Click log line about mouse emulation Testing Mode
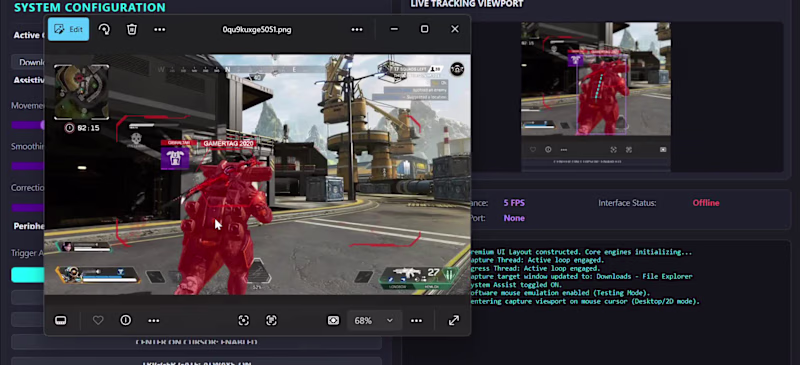Screen dimensions: 800x365 click(560, 293)
